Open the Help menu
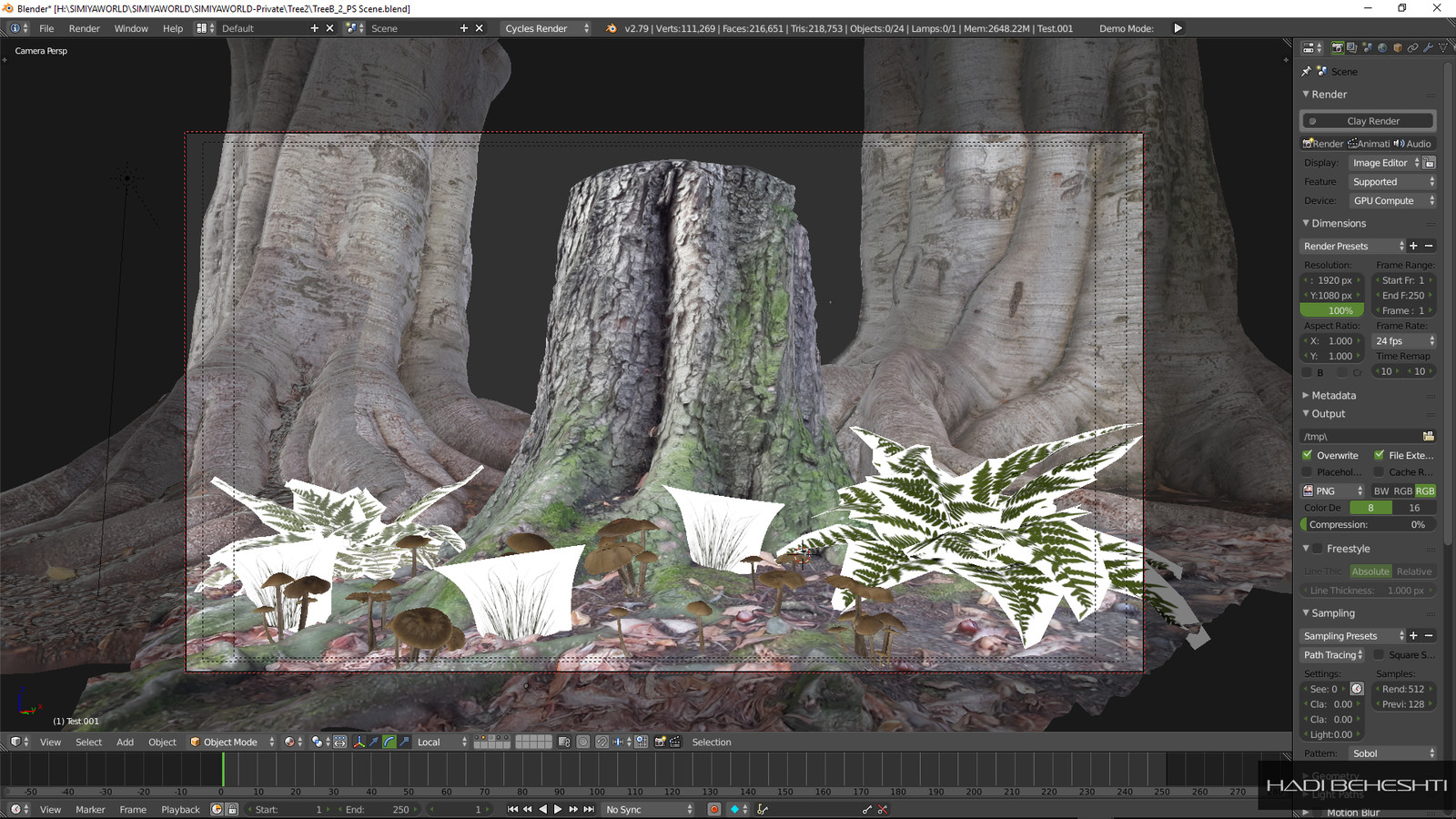Viewport: 1456px width, 819px height. [x=173, y=28]
